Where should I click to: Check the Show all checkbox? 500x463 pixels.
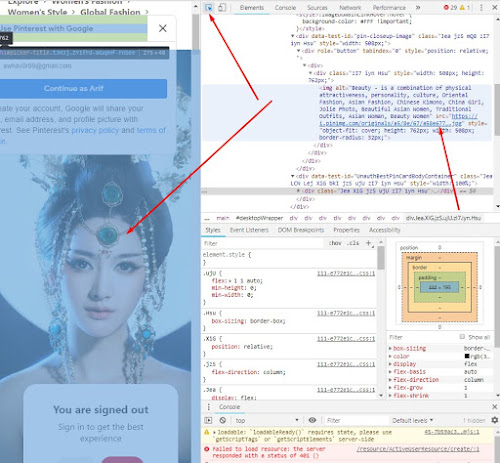click(462, 337)
